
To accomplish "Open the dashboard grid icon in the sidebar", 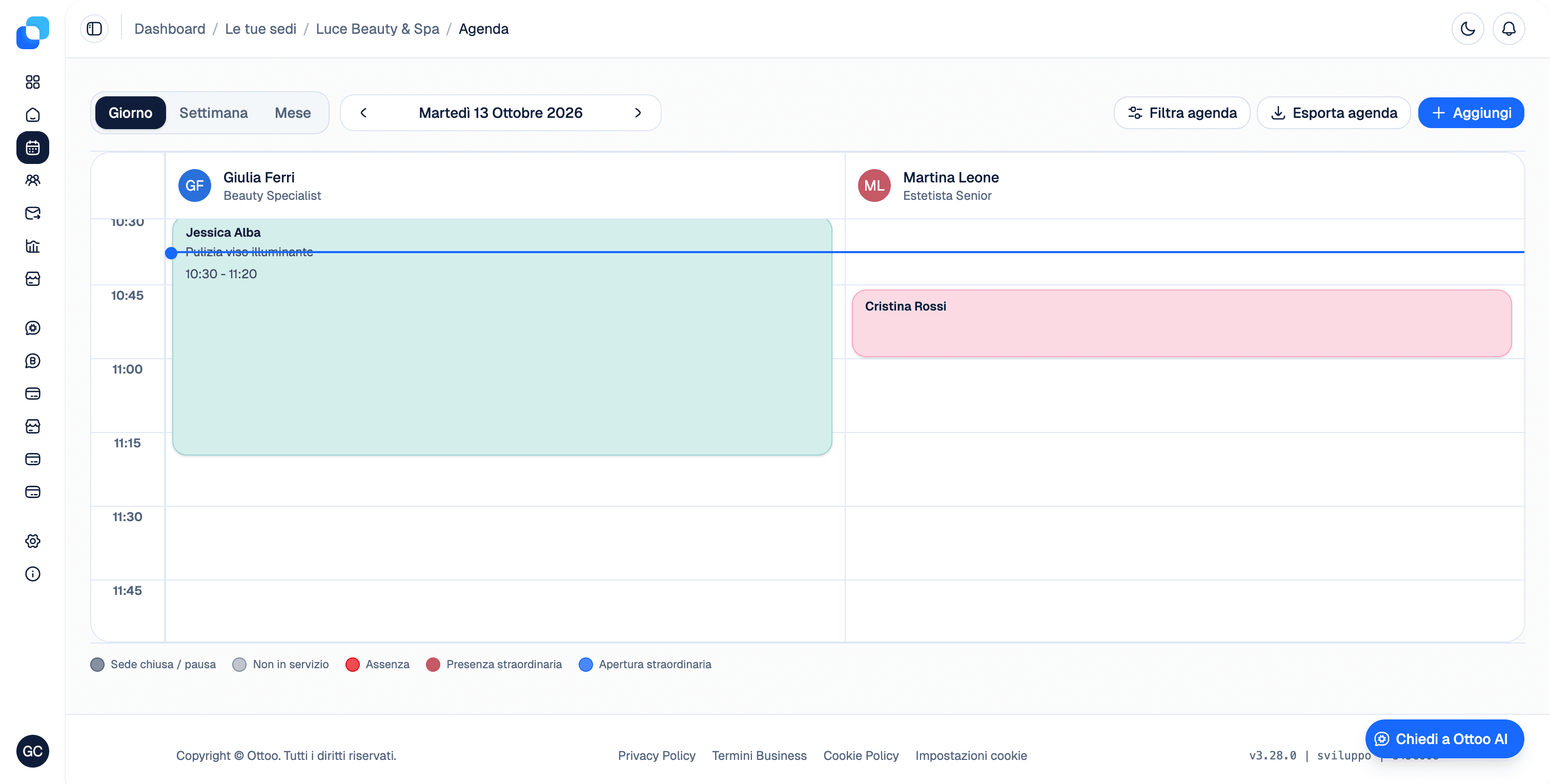I will [x=32, y=82].
